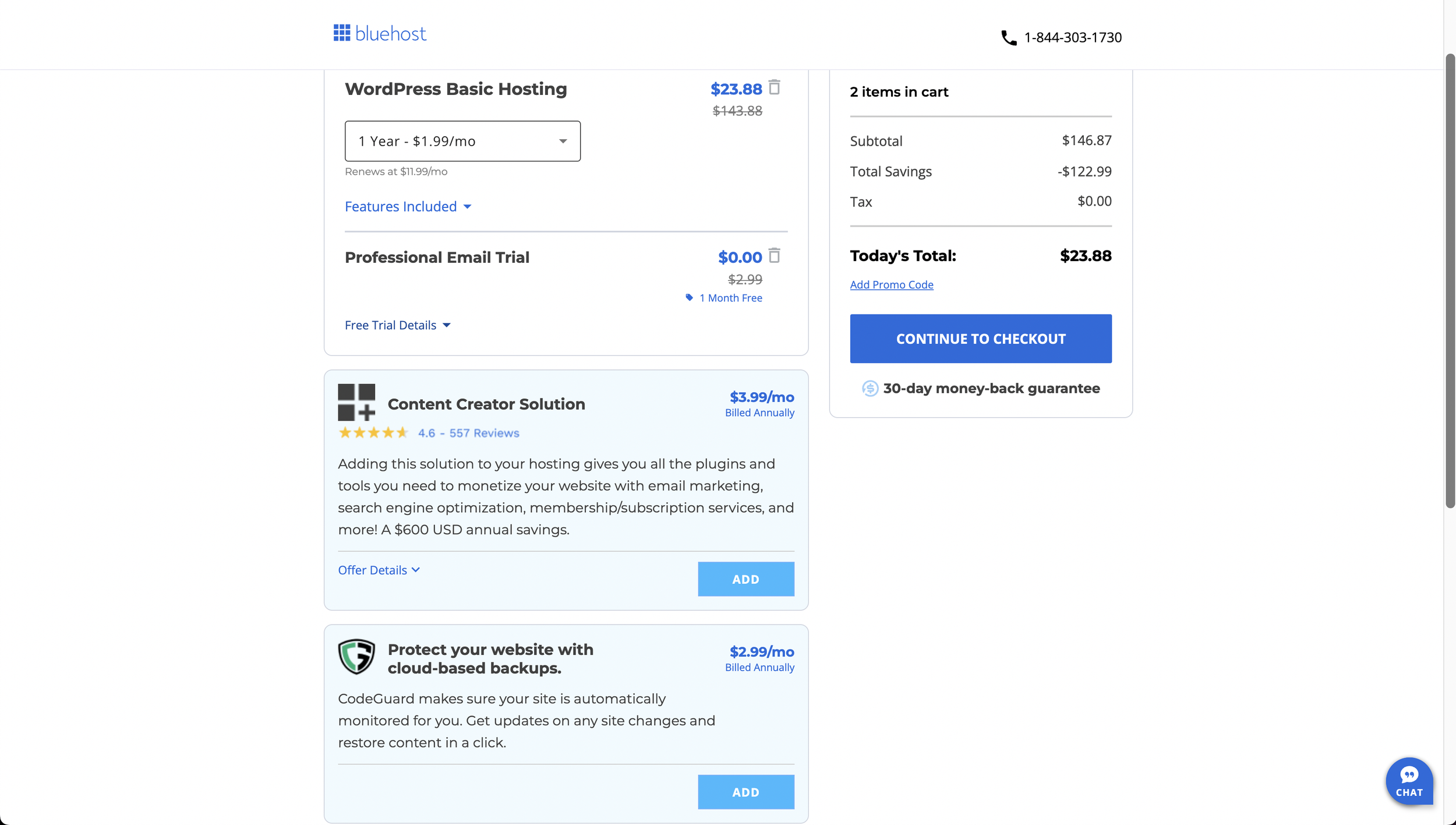Open the Add Promo Code link
Viewport: 1456px width, 825px height.
pyautogui.click(x=891, y=284)
